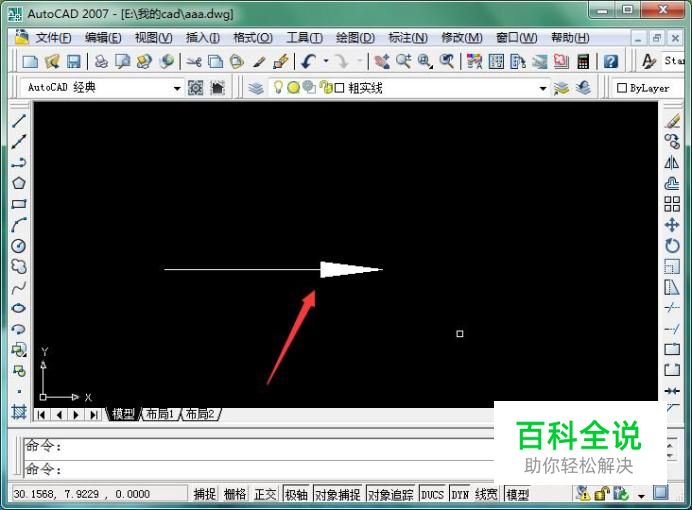This screenshot has width=692, height=510.
Task: Click in the 命令 command line input
Action: (260, 469)
